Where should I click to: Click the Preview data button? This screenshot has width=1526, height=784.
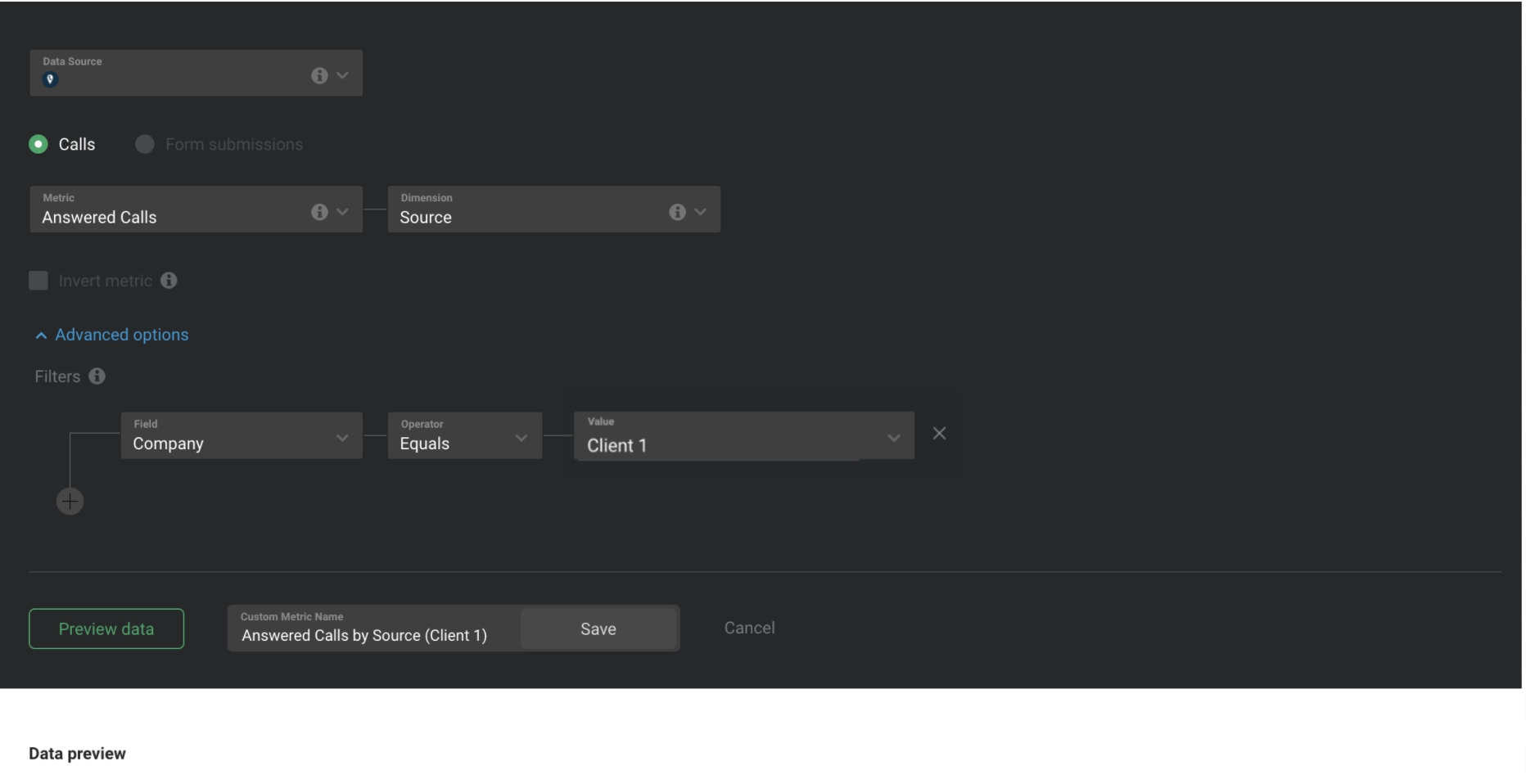(106, 629)
